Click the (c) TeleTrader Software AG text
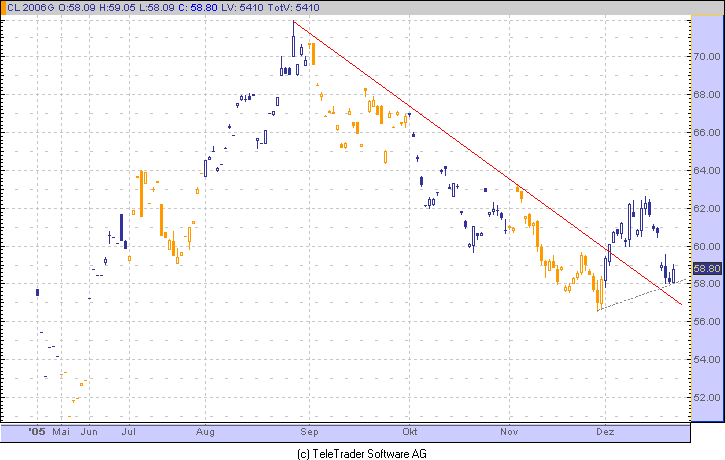 362,454
